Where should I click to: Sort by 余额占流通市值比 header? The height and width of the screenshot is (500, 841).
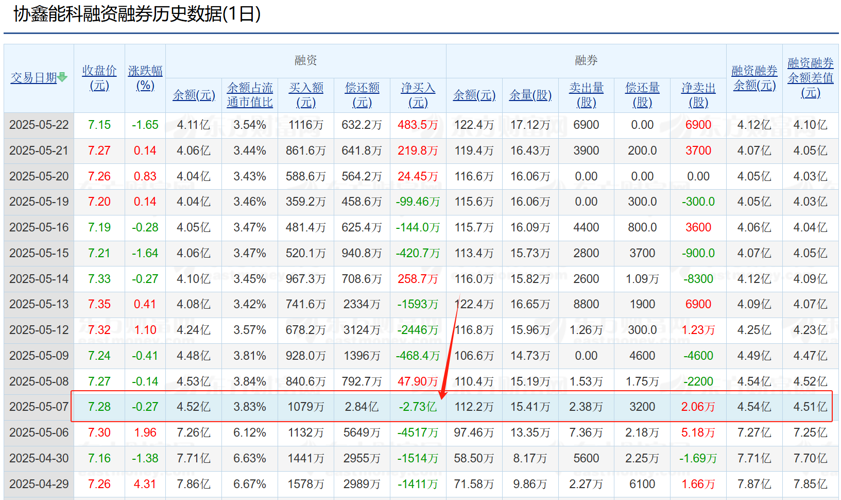pos(250,94)
